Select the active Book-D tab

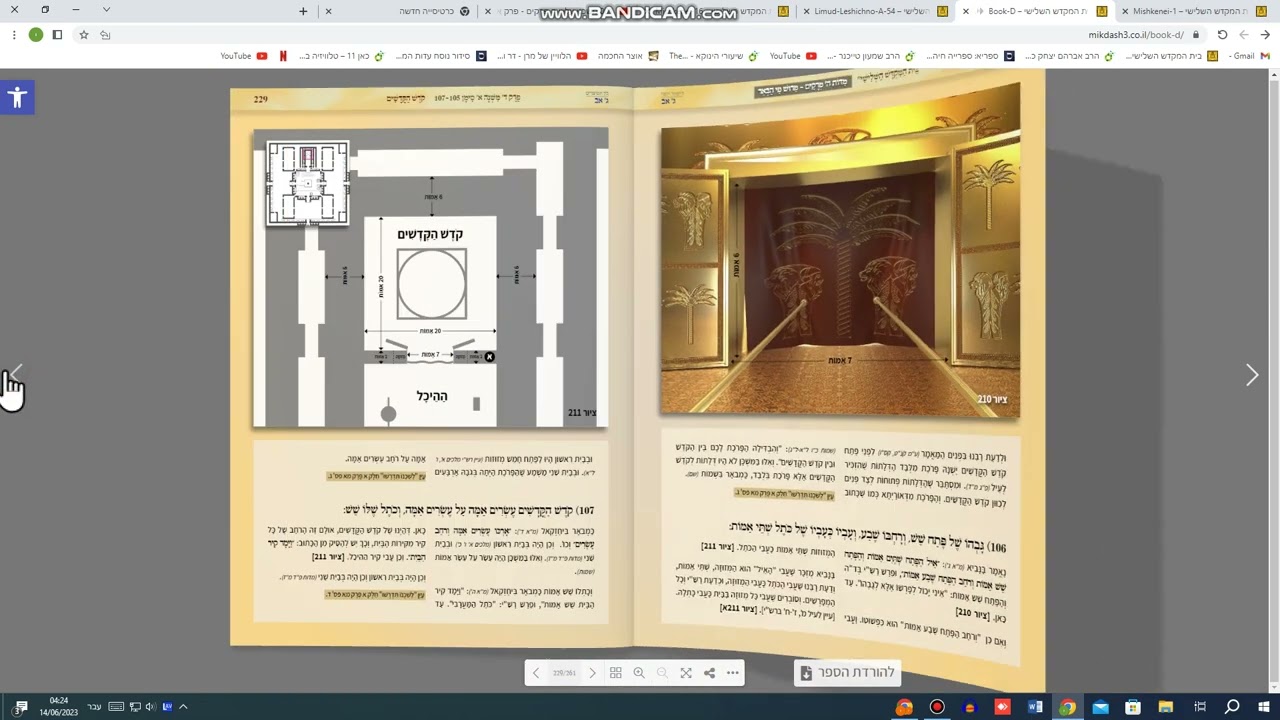(x=1037, y=11)
